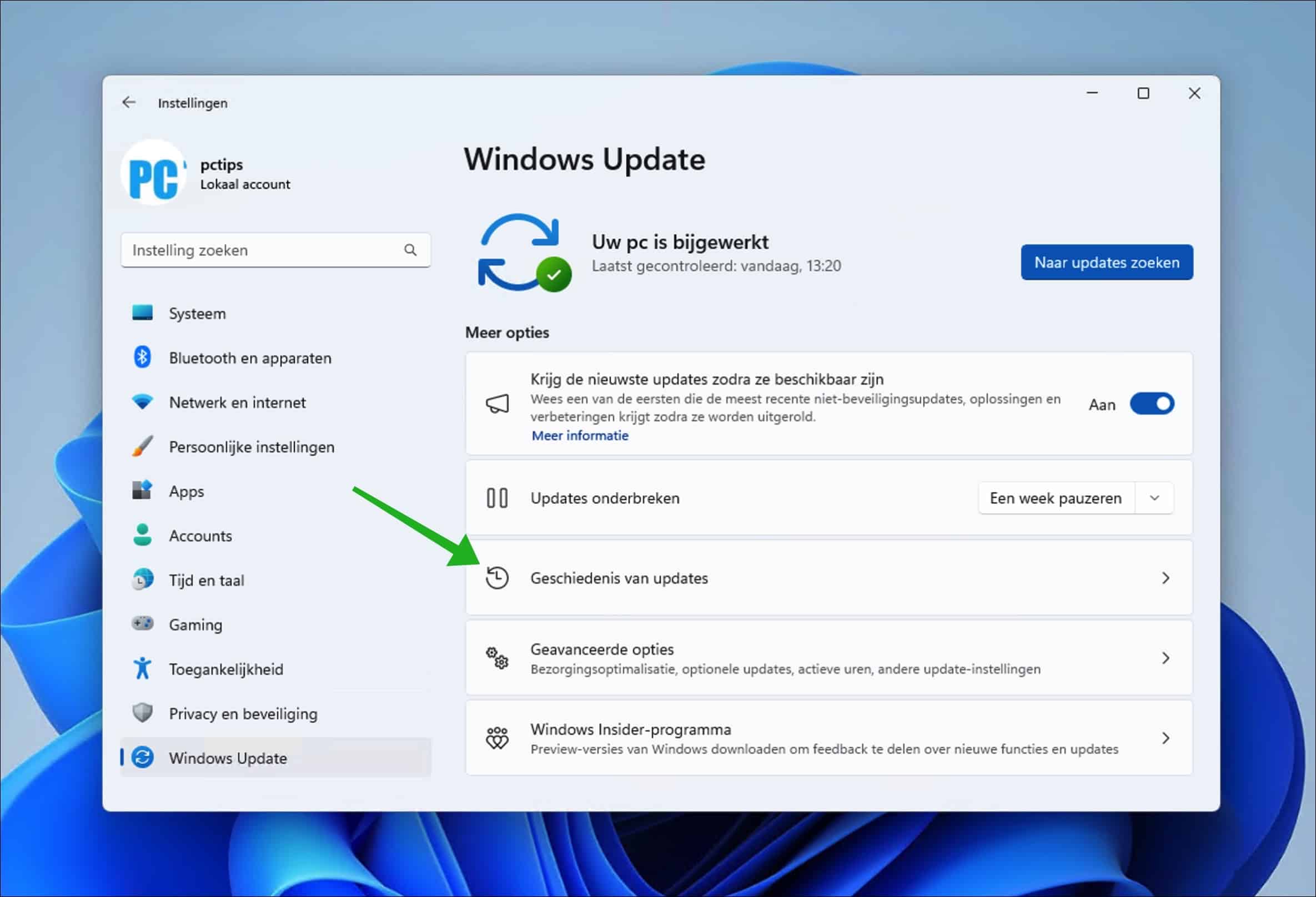The height and width of the screenshot is (897, 1316).
Task: Go to Netwerk en internet
Action: pos(275,402)
